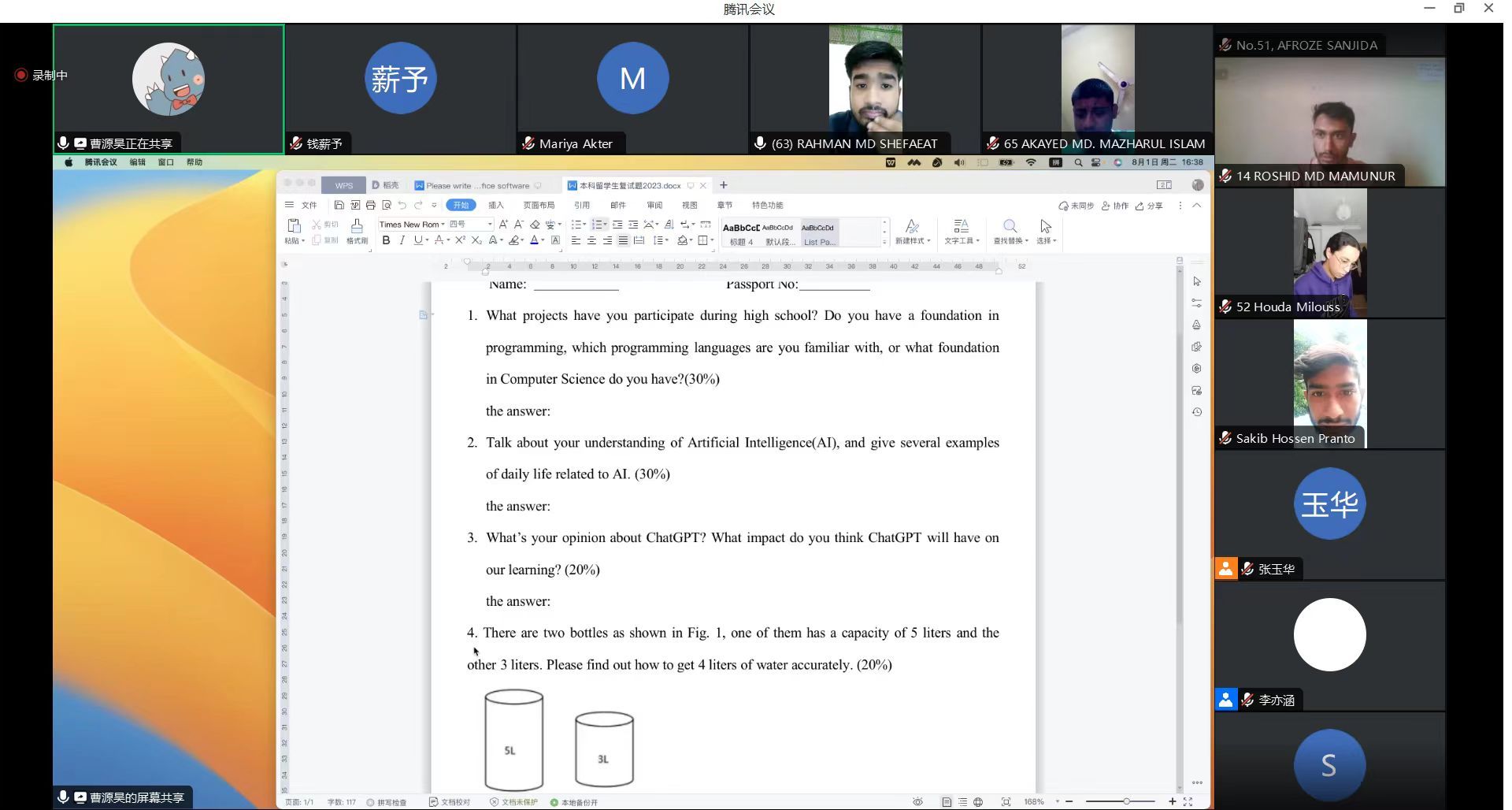Toggle eye protection mode in status bar
This screenshot has height=810, width=1512.
click(917, 801)
